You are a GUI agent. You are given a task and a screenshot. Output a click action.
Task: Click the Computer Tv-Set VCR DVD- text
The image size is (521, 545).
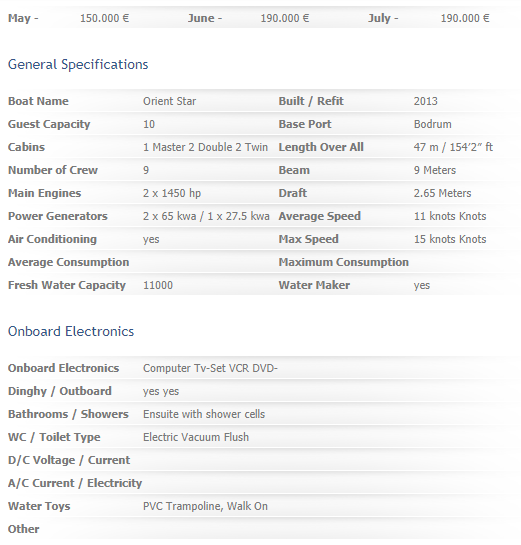point(210,368)
